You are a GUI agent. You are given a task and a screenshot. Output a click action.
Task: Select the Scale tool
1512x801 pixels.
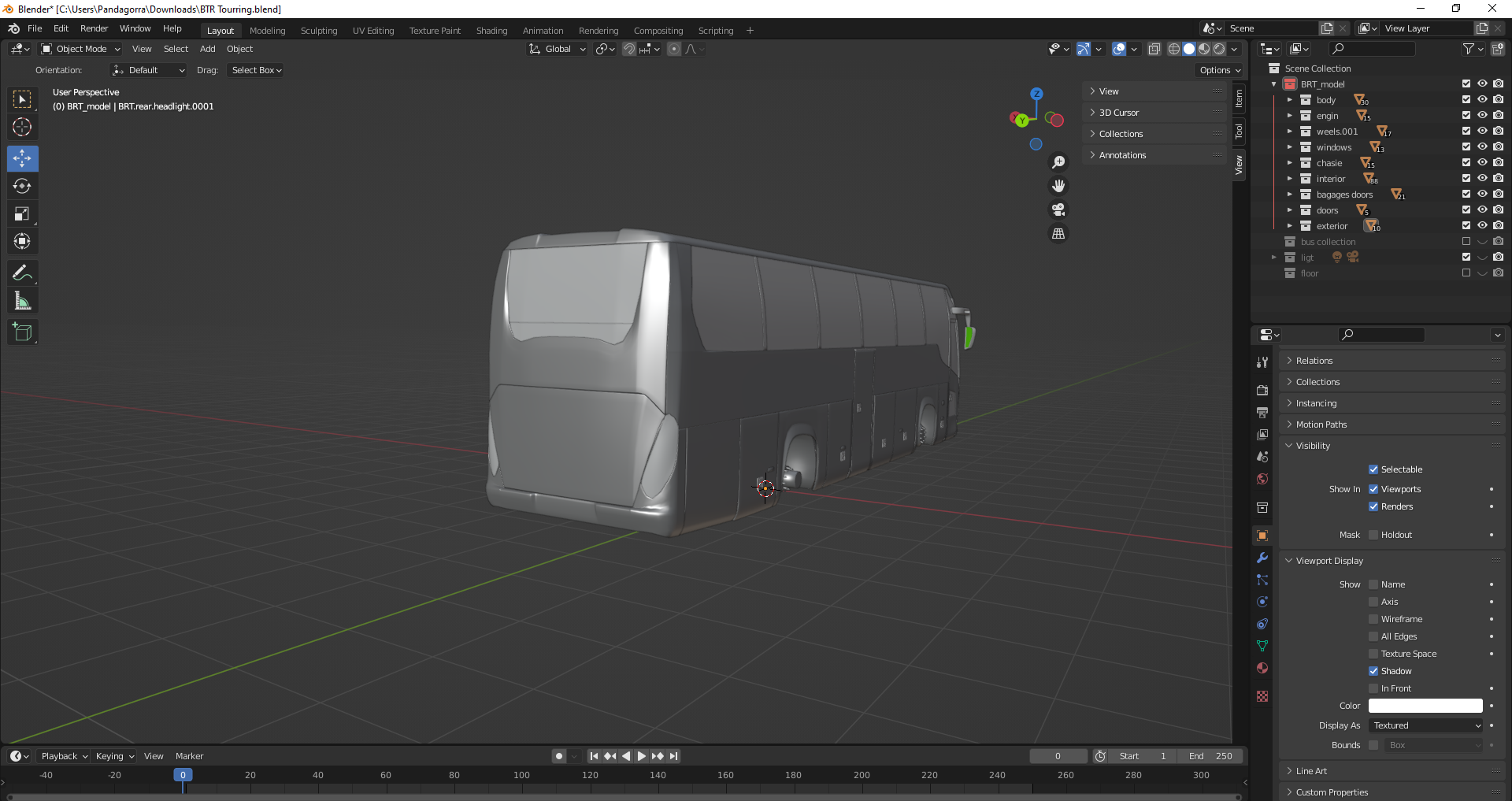click(22, 214)
